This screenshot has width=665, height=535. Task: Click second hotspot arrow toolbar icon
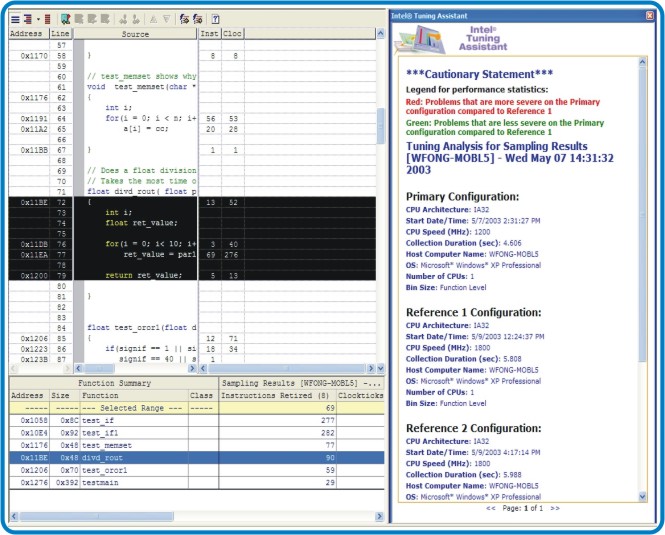click(198, 19)
